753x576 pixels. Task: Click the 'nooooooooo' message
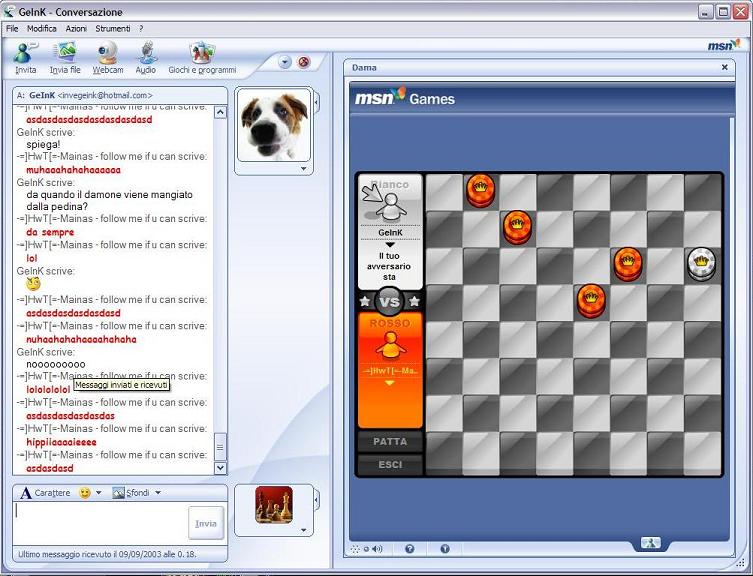pos(56,364)
